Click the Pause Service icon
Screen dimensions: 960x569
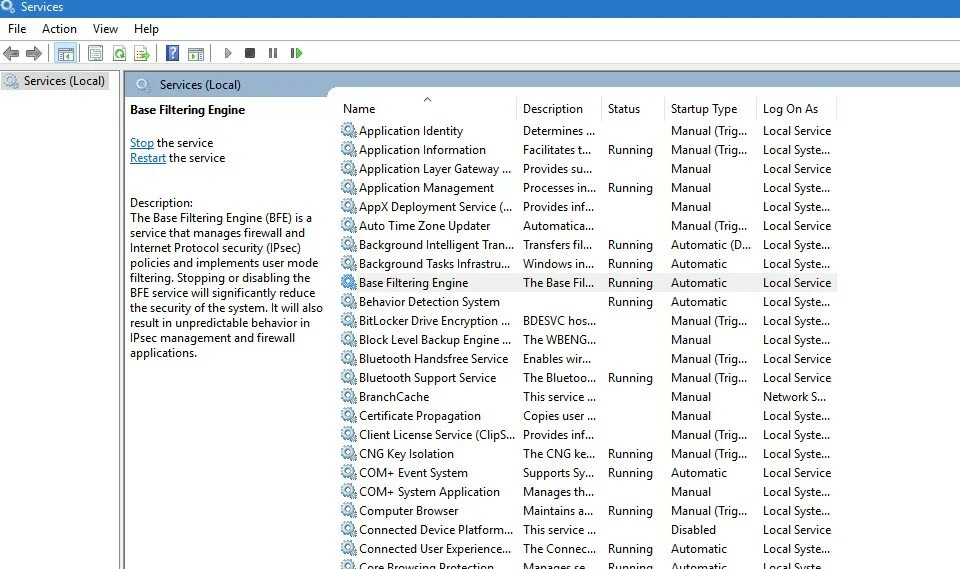click(x=273, y=53)
